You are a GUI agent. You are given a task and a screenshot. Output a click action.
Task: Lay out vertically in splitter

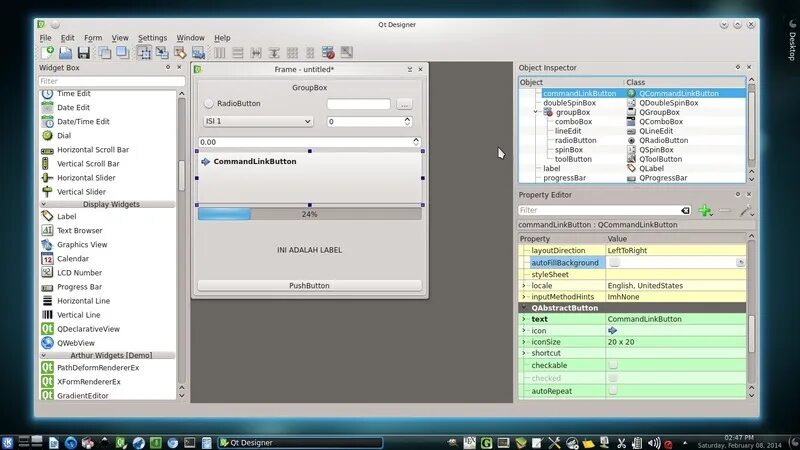(x=274, y=52)
